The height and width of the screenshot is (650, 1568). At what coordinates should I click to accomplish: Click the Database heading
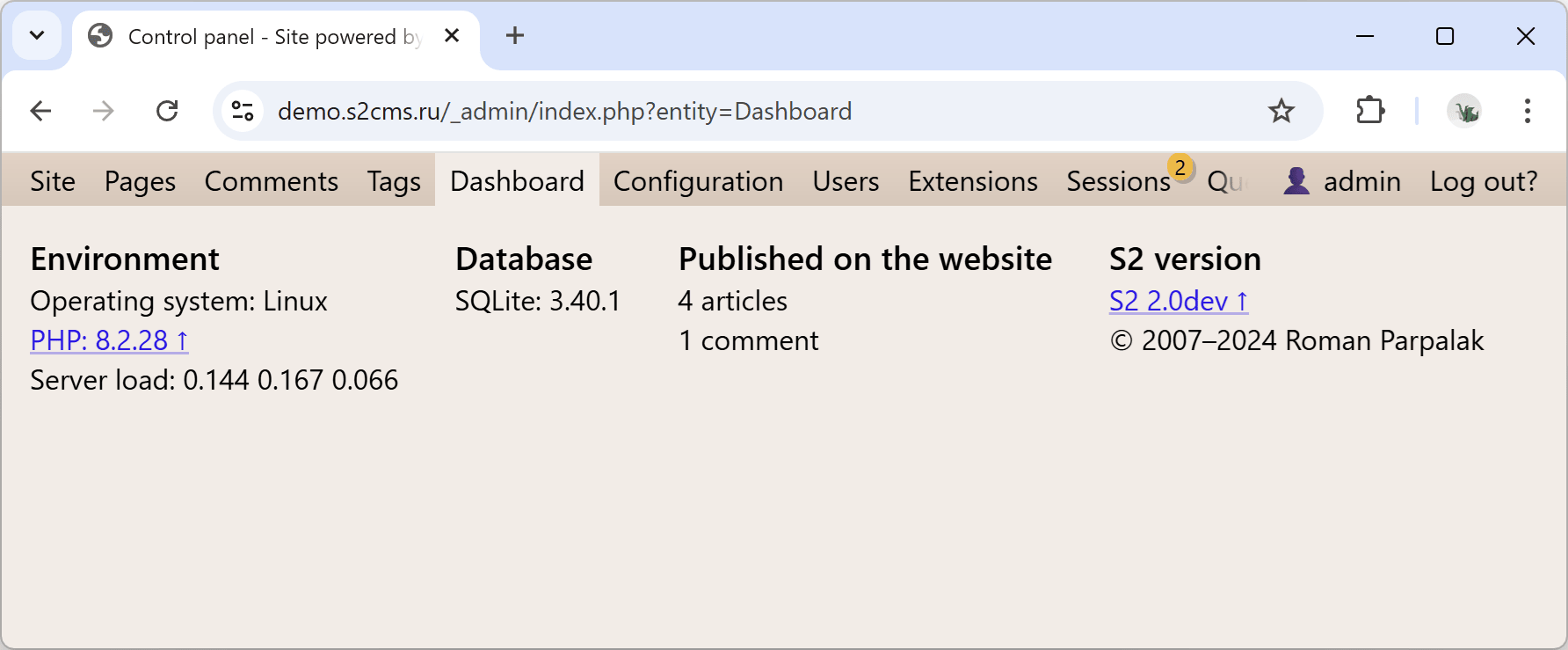[524, 259]
